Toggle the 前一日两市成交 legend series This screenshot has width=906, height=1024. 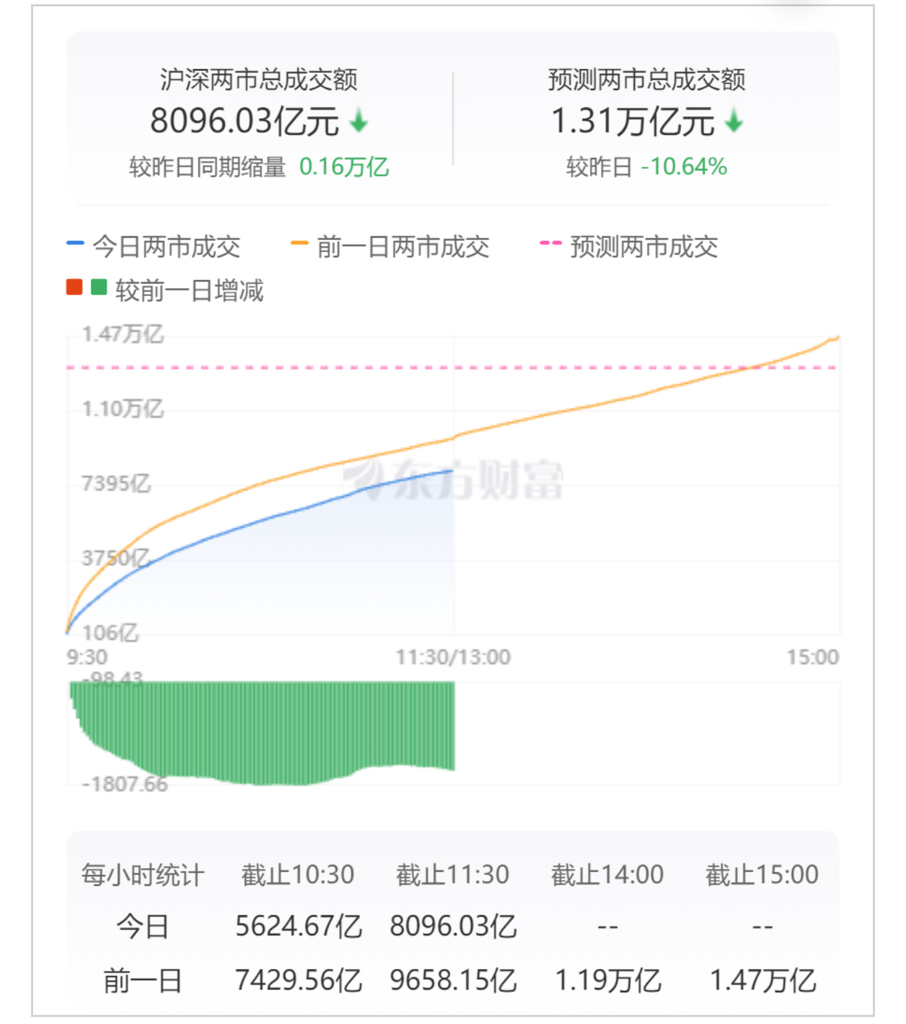tap(390, 247)
